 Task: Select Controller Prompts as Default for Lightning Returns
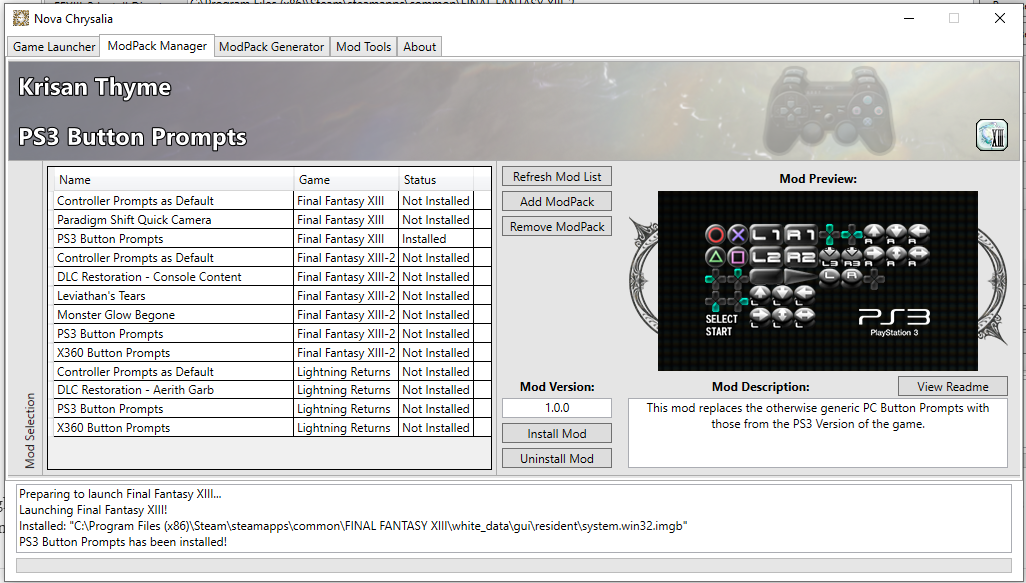pyautogui.click(x=272, y=372)
